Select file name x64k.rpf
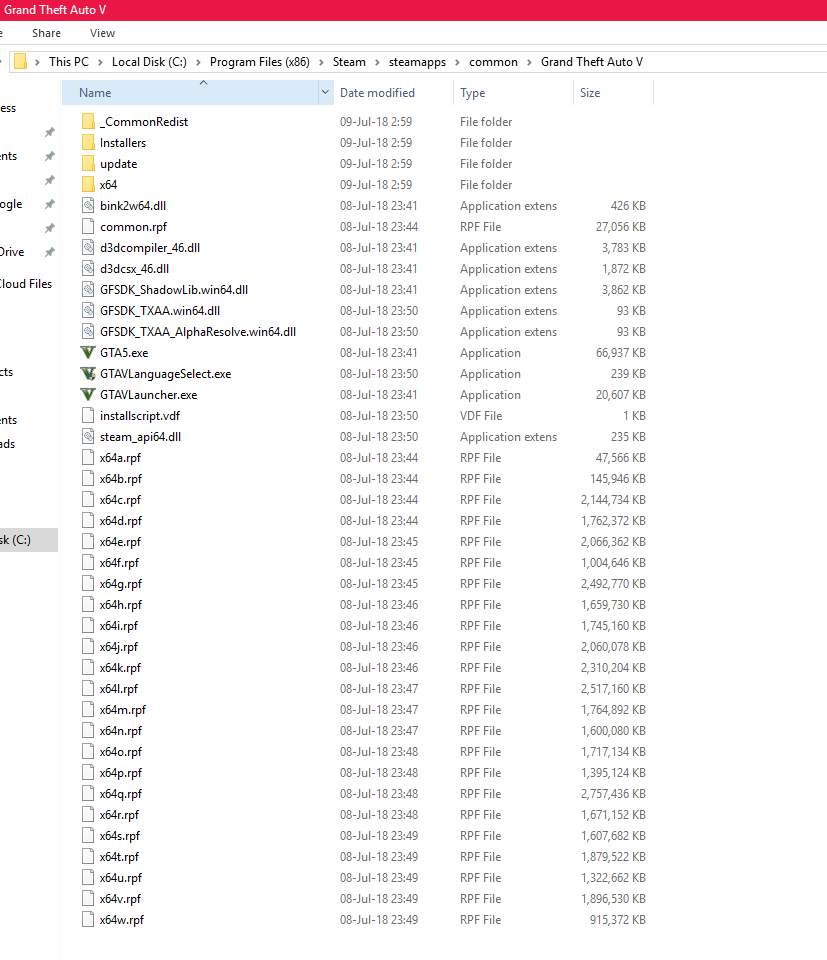This screenshot has height=960, width=827. [x=120, y=668]
